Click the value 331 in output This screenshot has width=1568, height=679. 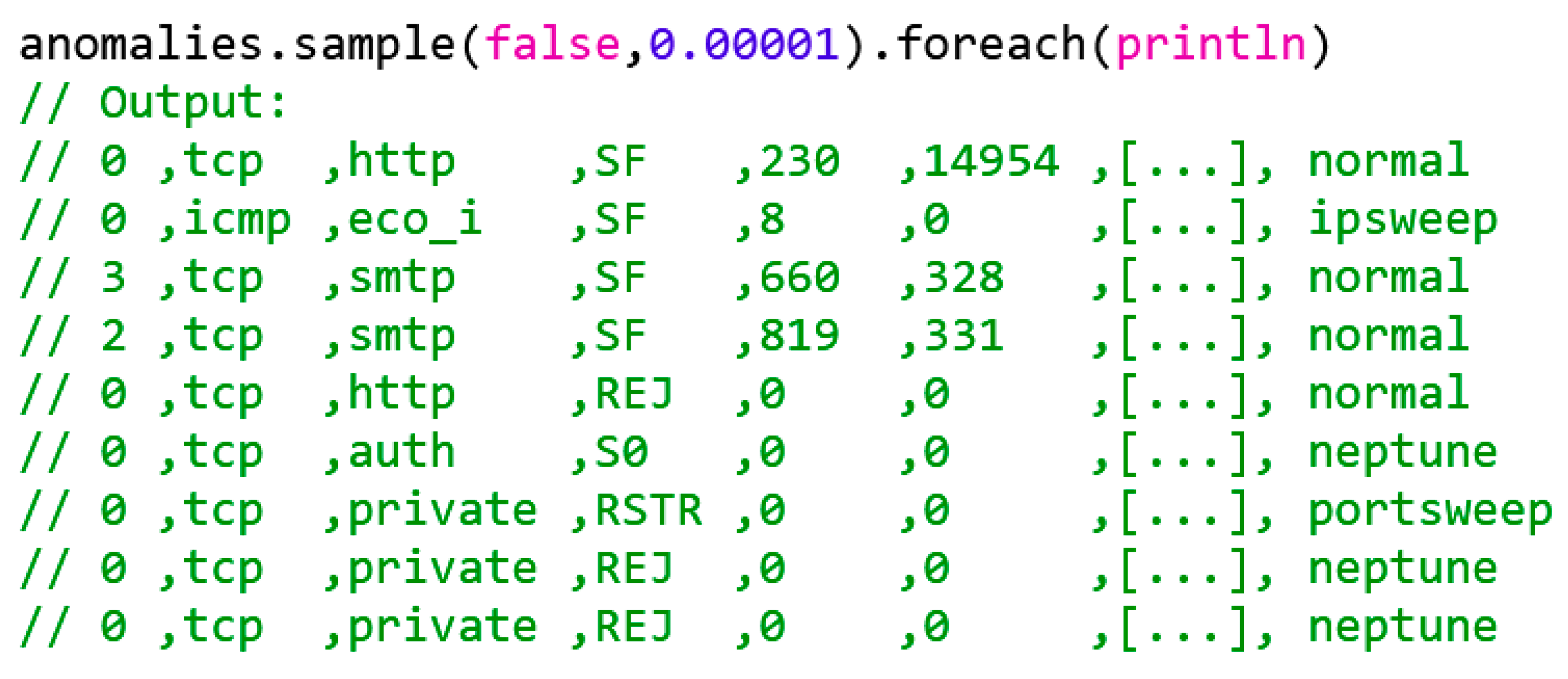(964, 336)
